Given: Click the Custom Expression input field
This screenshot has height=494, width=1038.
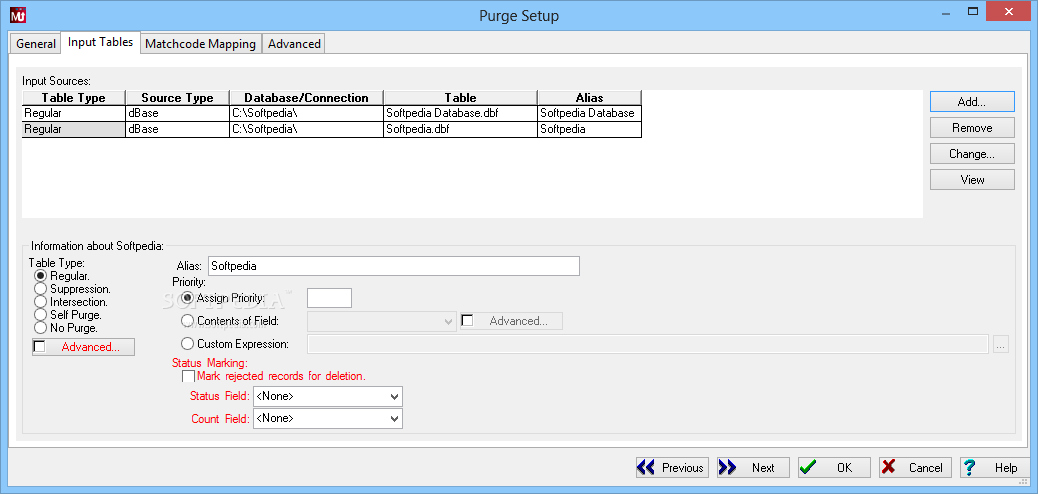Looking at the screenshot, I should pos(649,344).
